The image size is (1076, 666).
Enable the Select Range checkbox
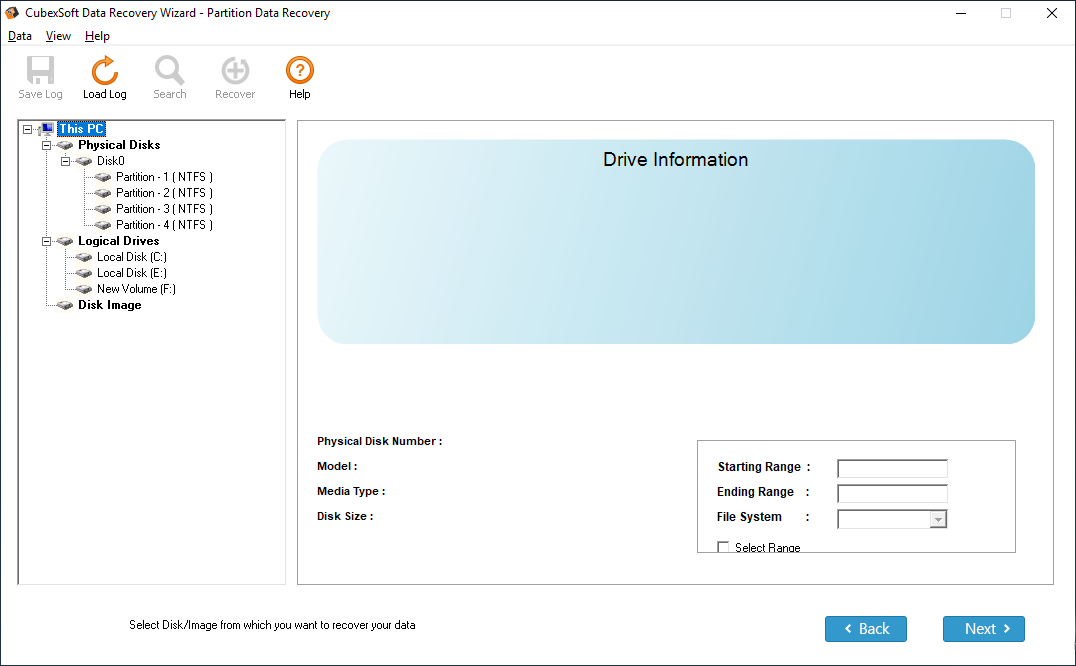tap(724, 547)
